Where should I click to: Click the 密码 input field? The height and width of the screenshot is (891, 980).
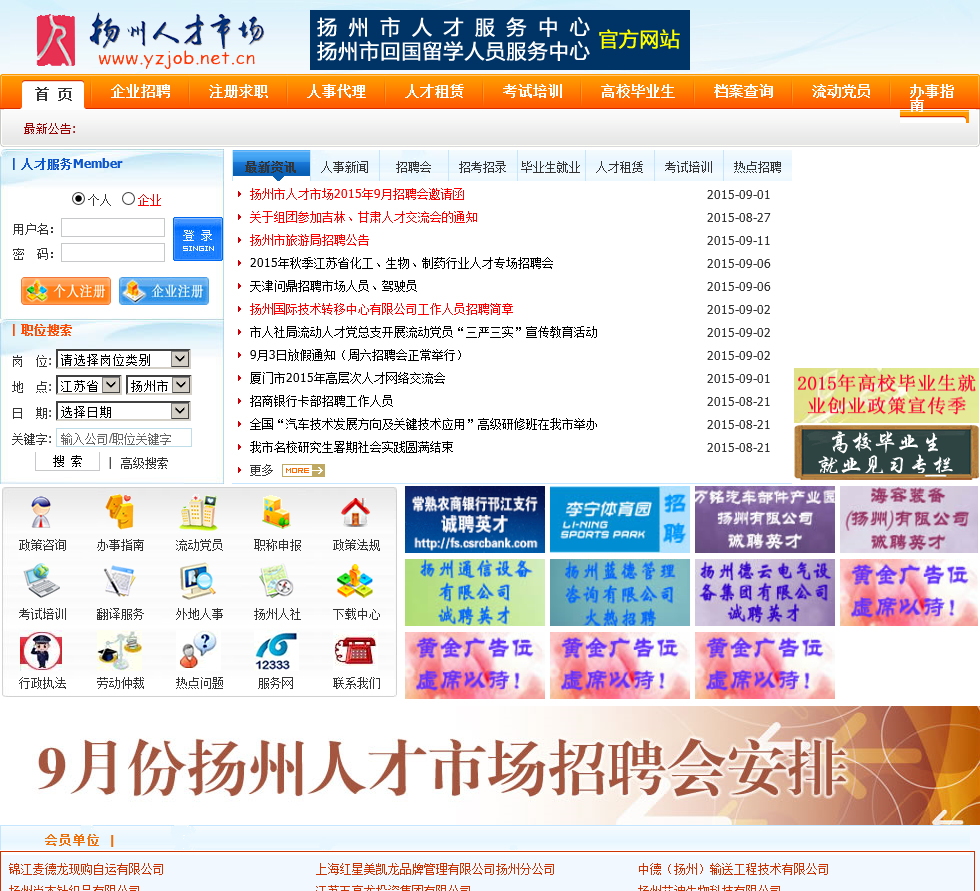(113, 252)
